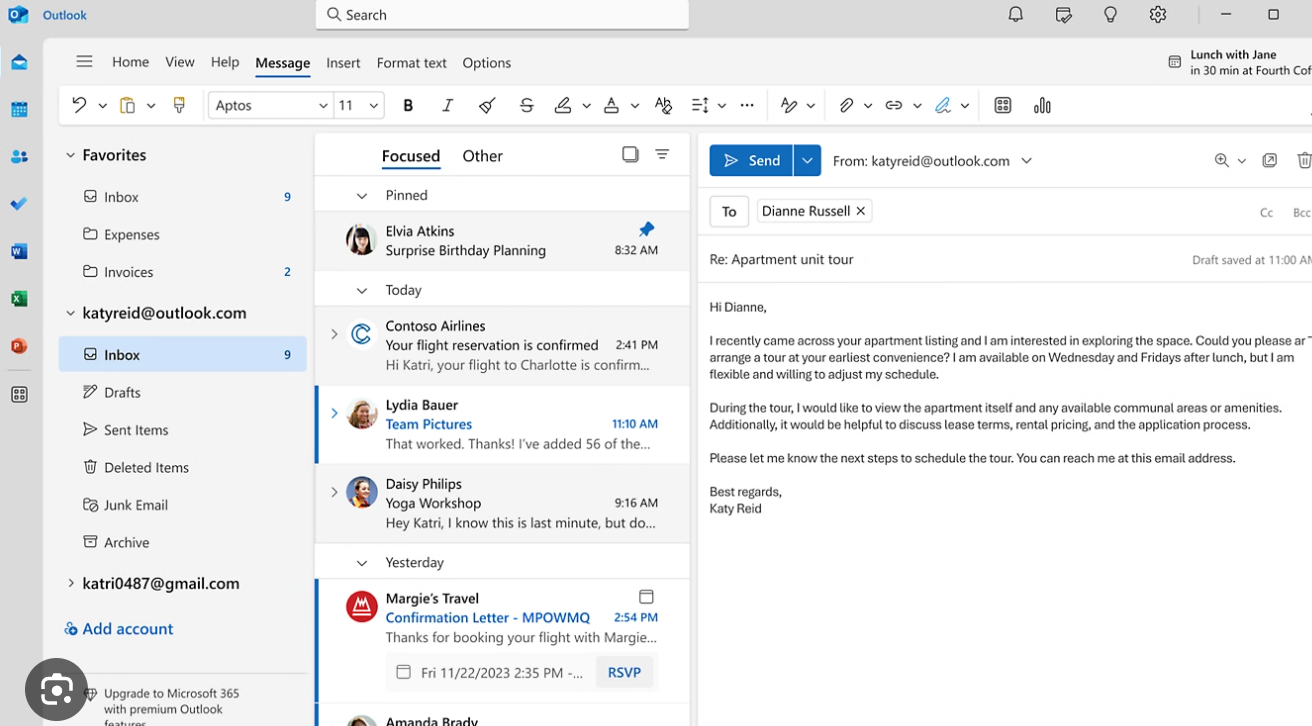The image size is (1312, 726).
Task: Click RSVP on Margie's Travel message
Action: (624, 672)
